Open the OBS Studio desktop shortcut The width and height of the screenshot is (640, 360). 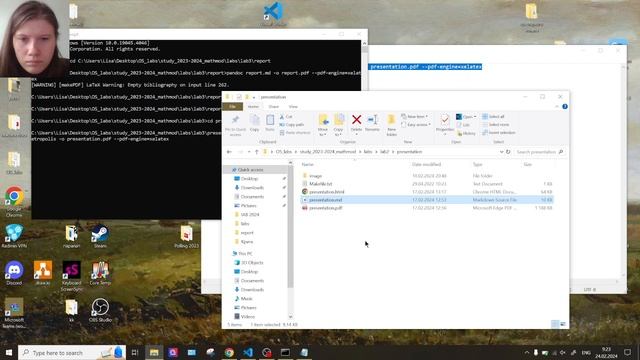click(100, 310)
